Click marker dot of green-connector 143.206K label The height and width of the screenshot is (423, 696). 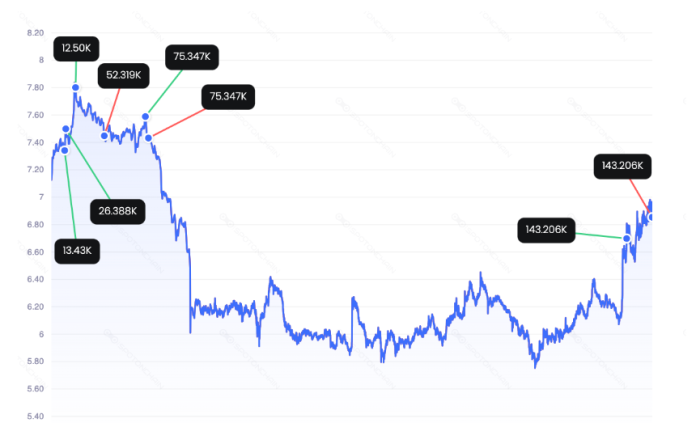(627, 238)
